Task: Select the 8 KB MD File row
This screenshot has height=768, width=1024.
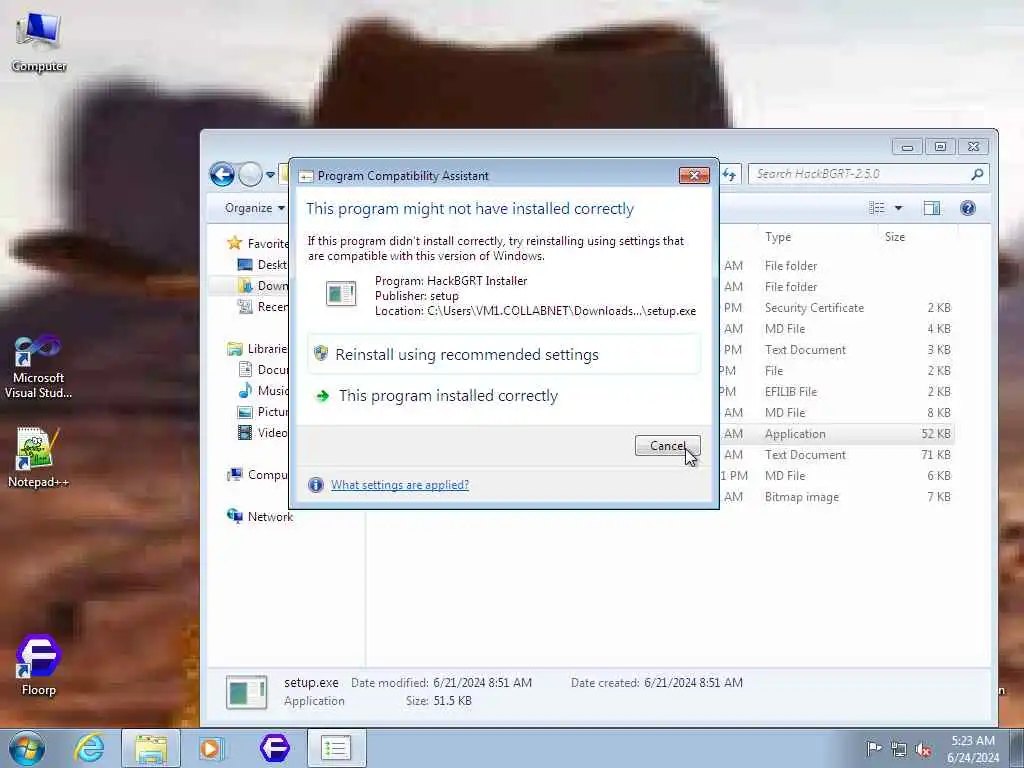Action: pyautogui.click(x=837, y=413)
